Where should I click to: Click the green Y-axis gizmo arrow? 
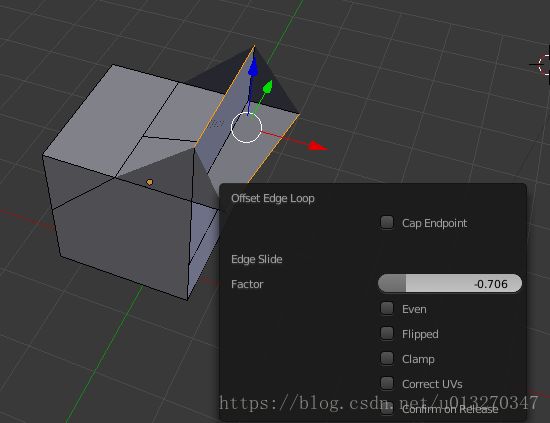point(268,87)
